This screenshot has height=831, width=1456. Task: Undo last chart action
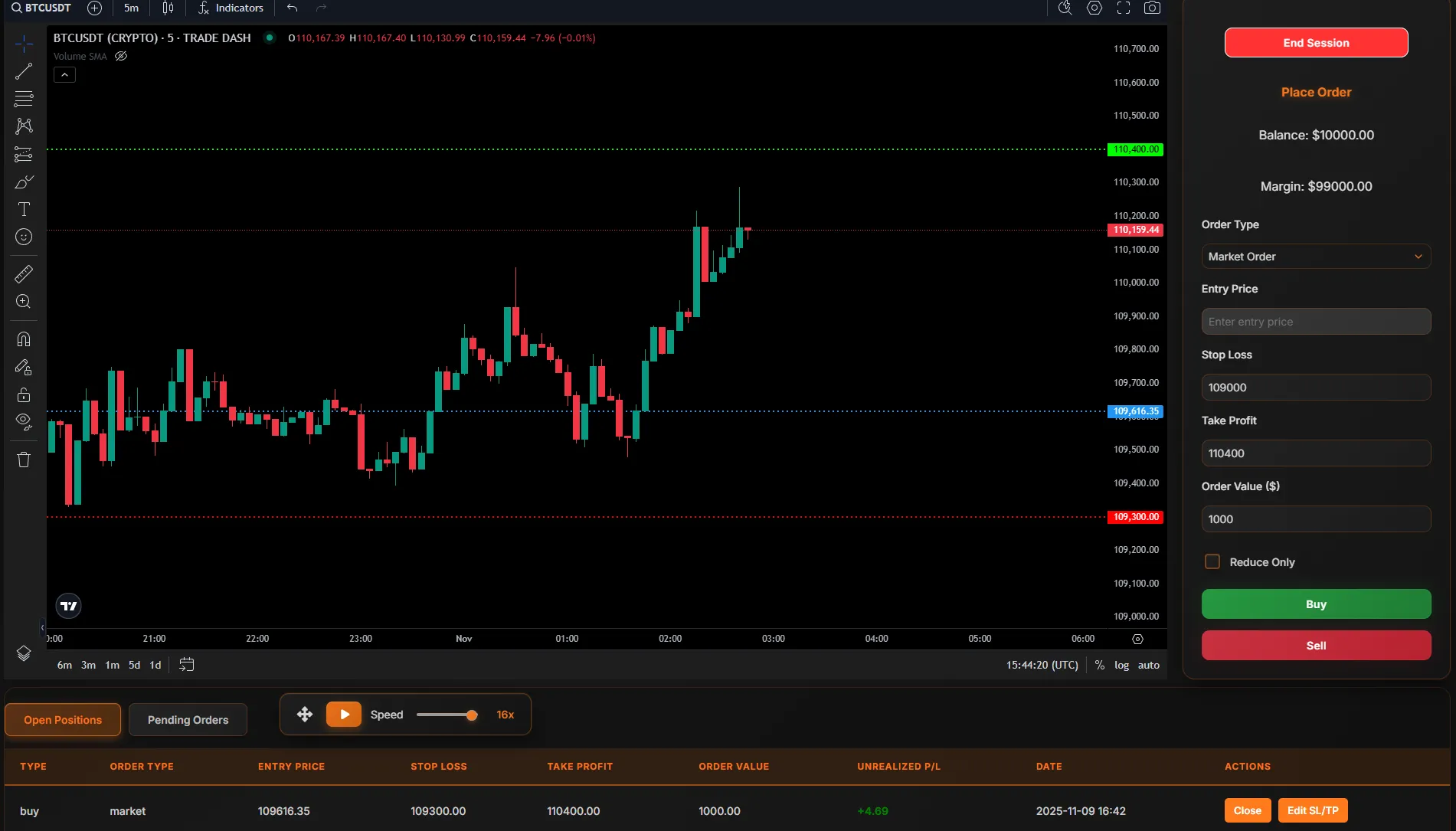point(292,8)
